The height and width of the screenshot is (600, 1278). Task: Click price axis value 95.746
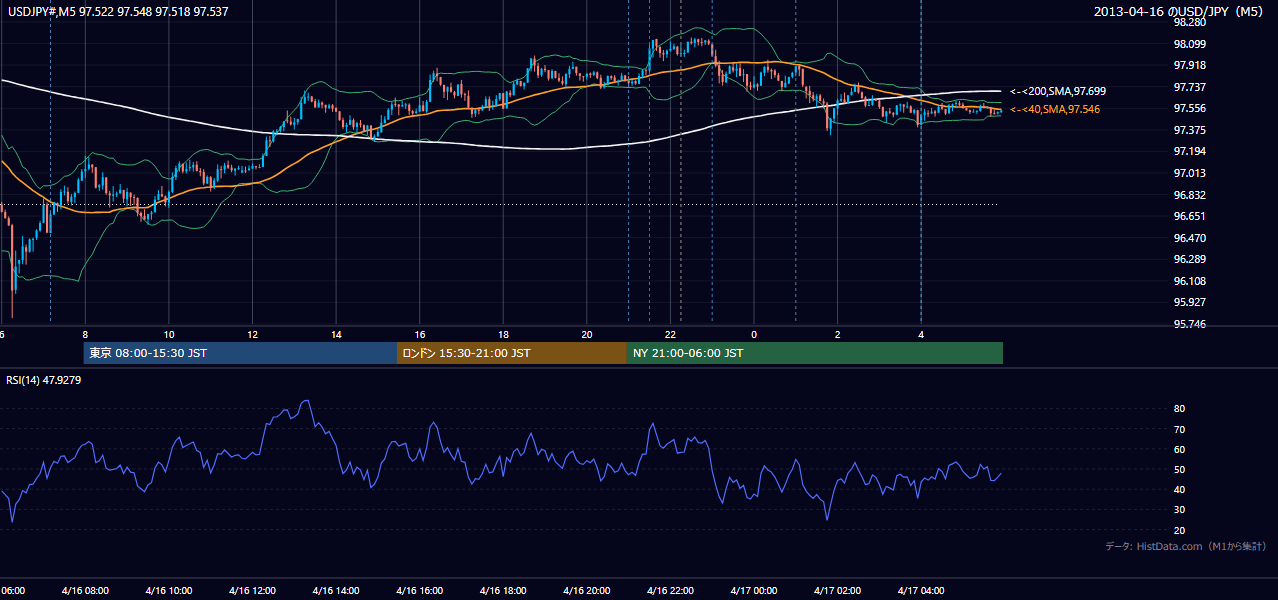(x=1189, y=324)
